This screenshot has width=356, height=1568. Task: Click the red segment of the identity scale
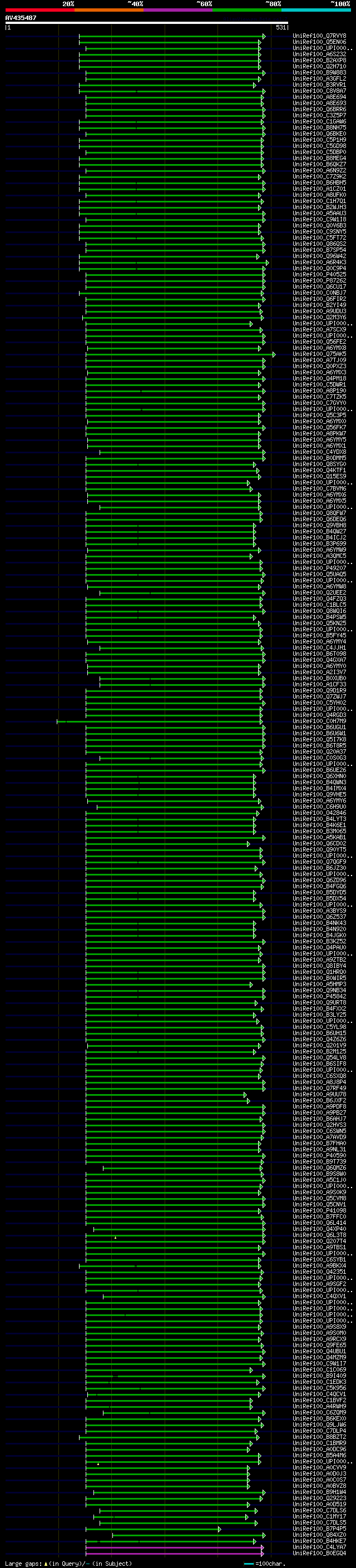tap(40, 10)
